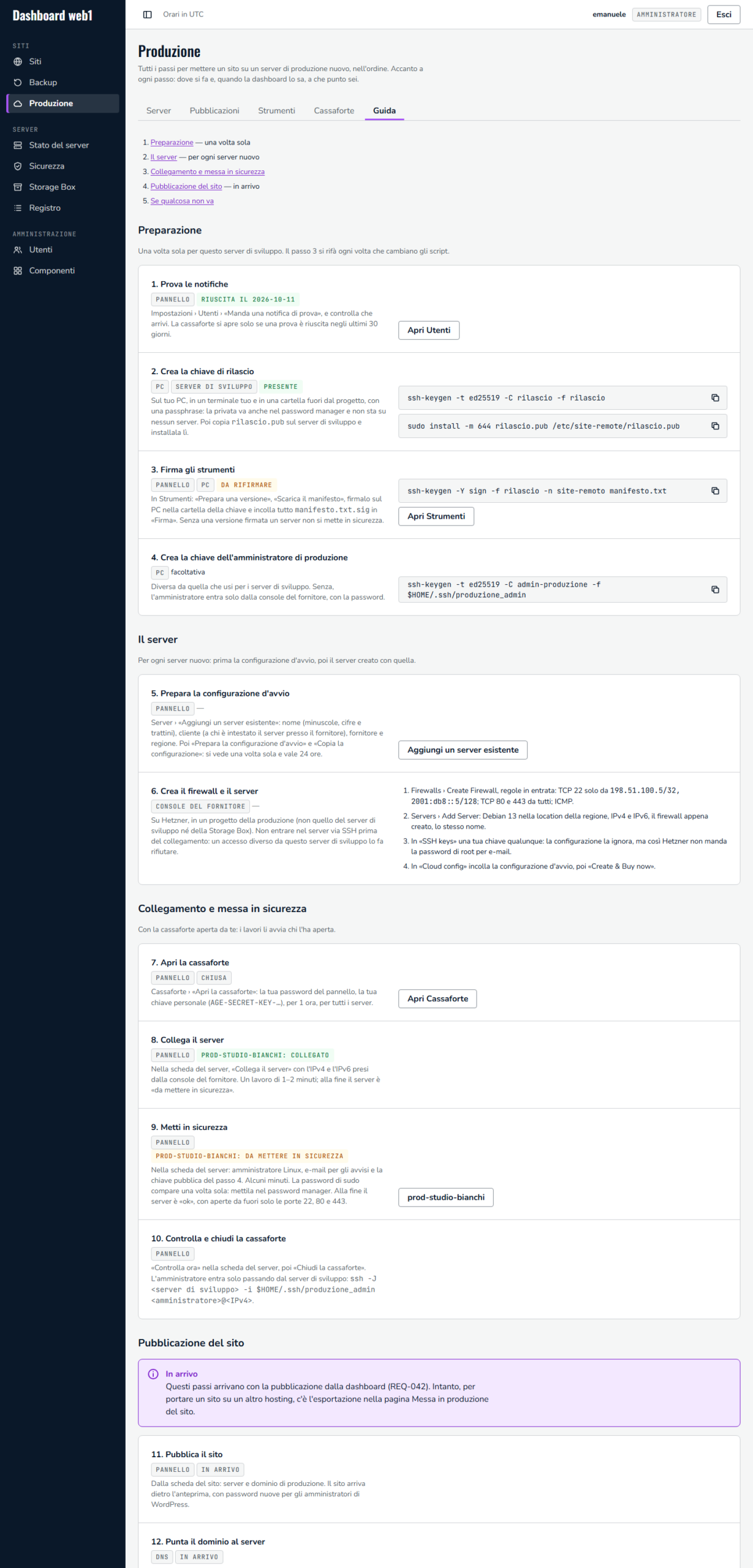Toggle the sidebar panel icon
The image size is (753, 1568).
click(147, 15)
